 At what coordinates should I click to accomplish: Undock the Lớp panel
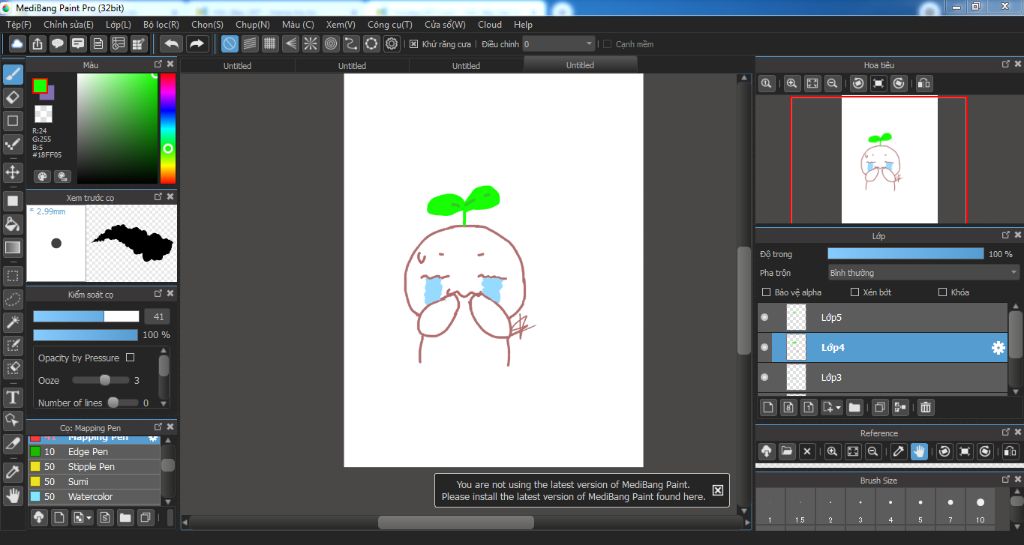point(1006,235)
